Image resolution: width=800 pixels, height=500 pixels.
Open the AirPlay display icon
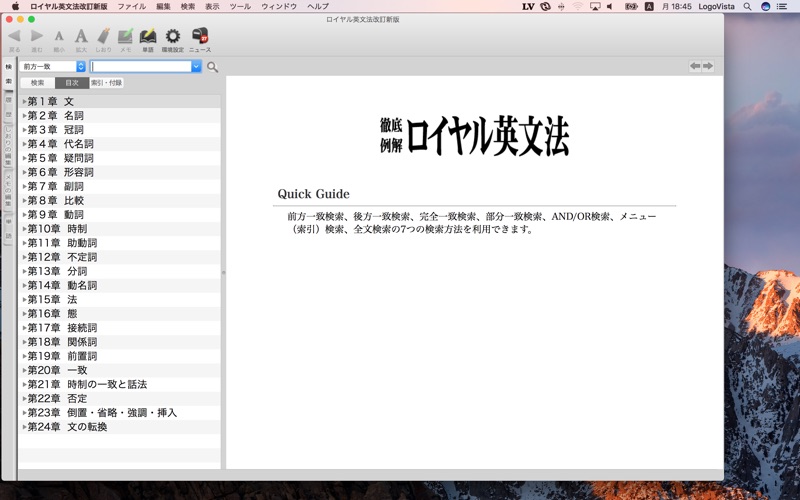595,6
